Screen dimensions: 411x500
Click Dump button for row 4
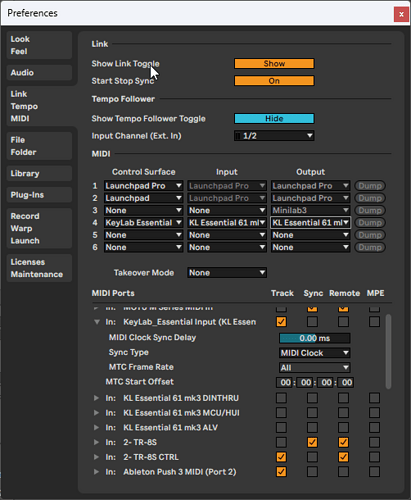(x=370, y=223)
